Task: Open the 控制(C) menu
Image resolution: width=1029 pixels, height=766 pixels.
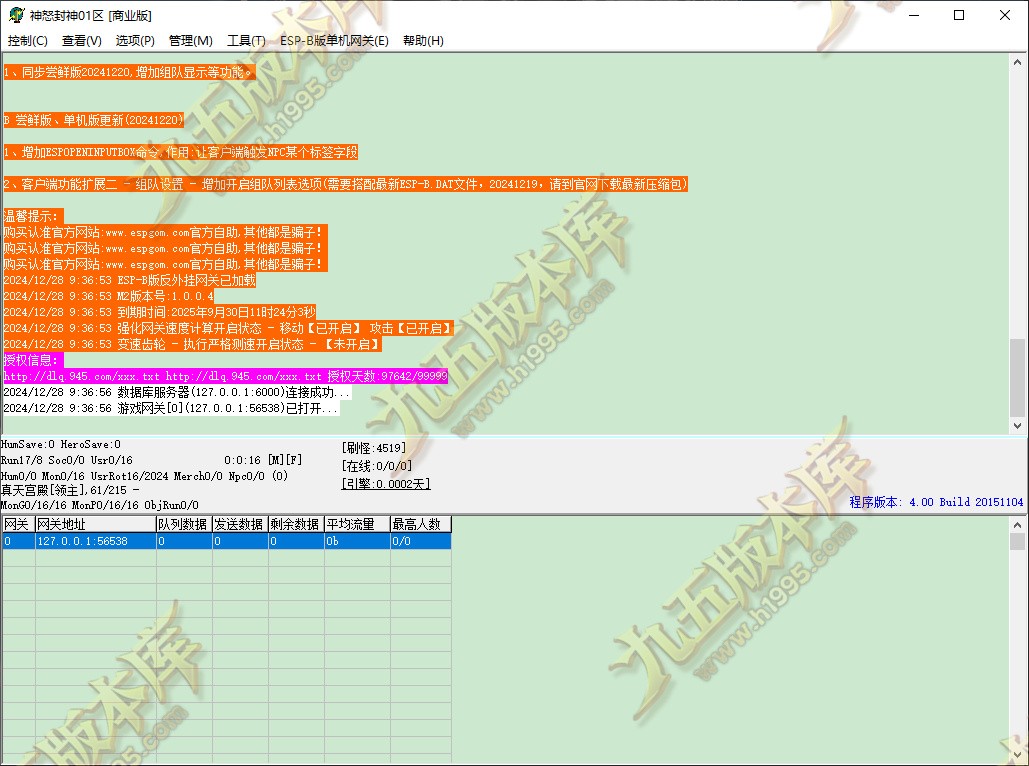Action: tap(28, 41)
